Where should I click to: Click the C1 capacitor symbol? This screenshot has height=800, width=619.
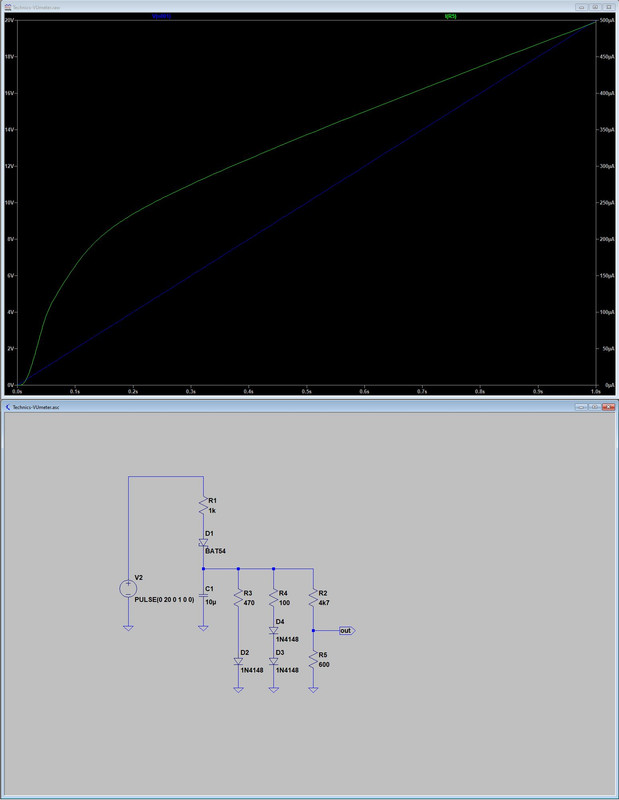[203, 595]
